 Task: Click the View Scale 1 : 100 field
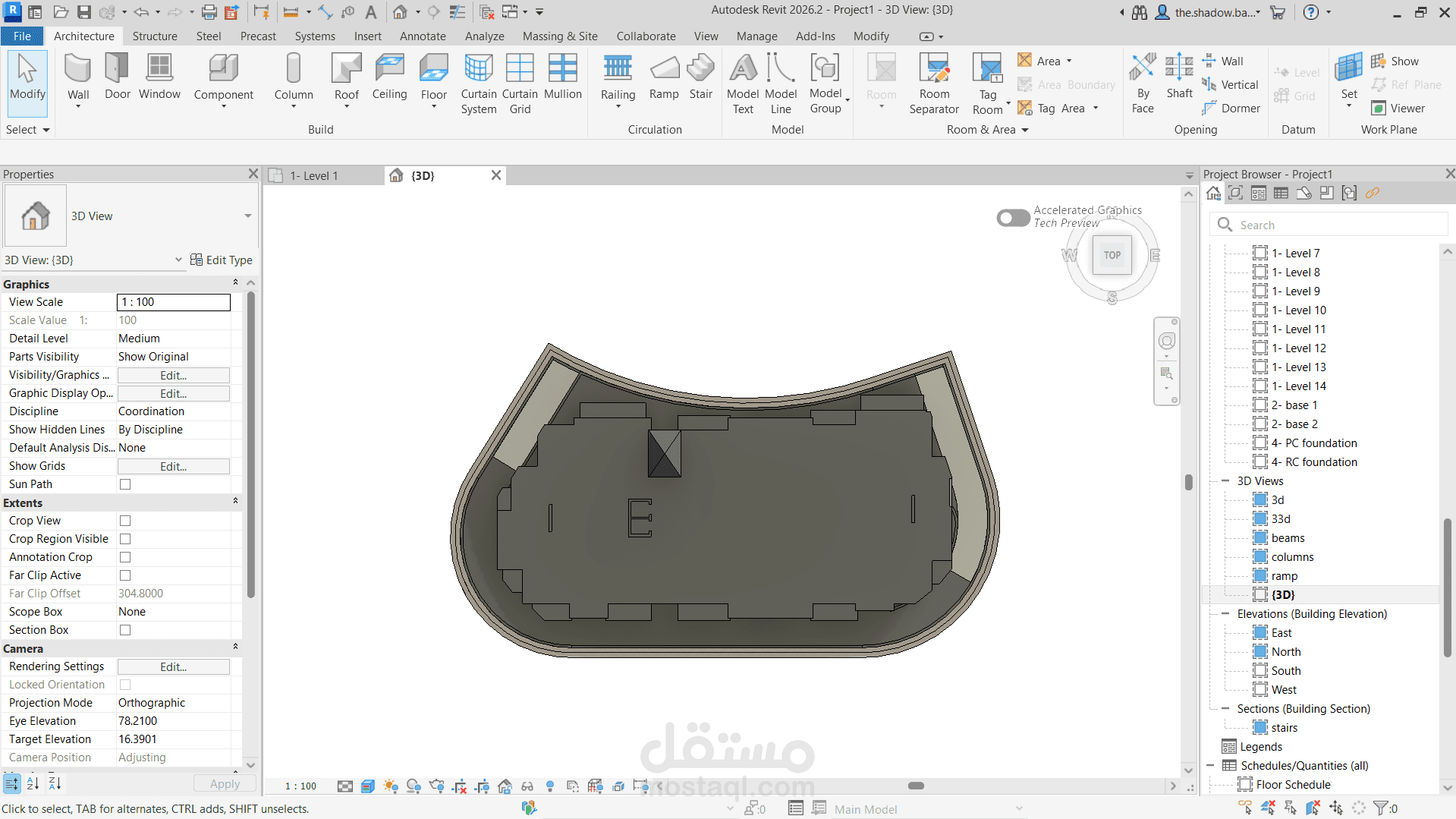(x=173, y=302)
